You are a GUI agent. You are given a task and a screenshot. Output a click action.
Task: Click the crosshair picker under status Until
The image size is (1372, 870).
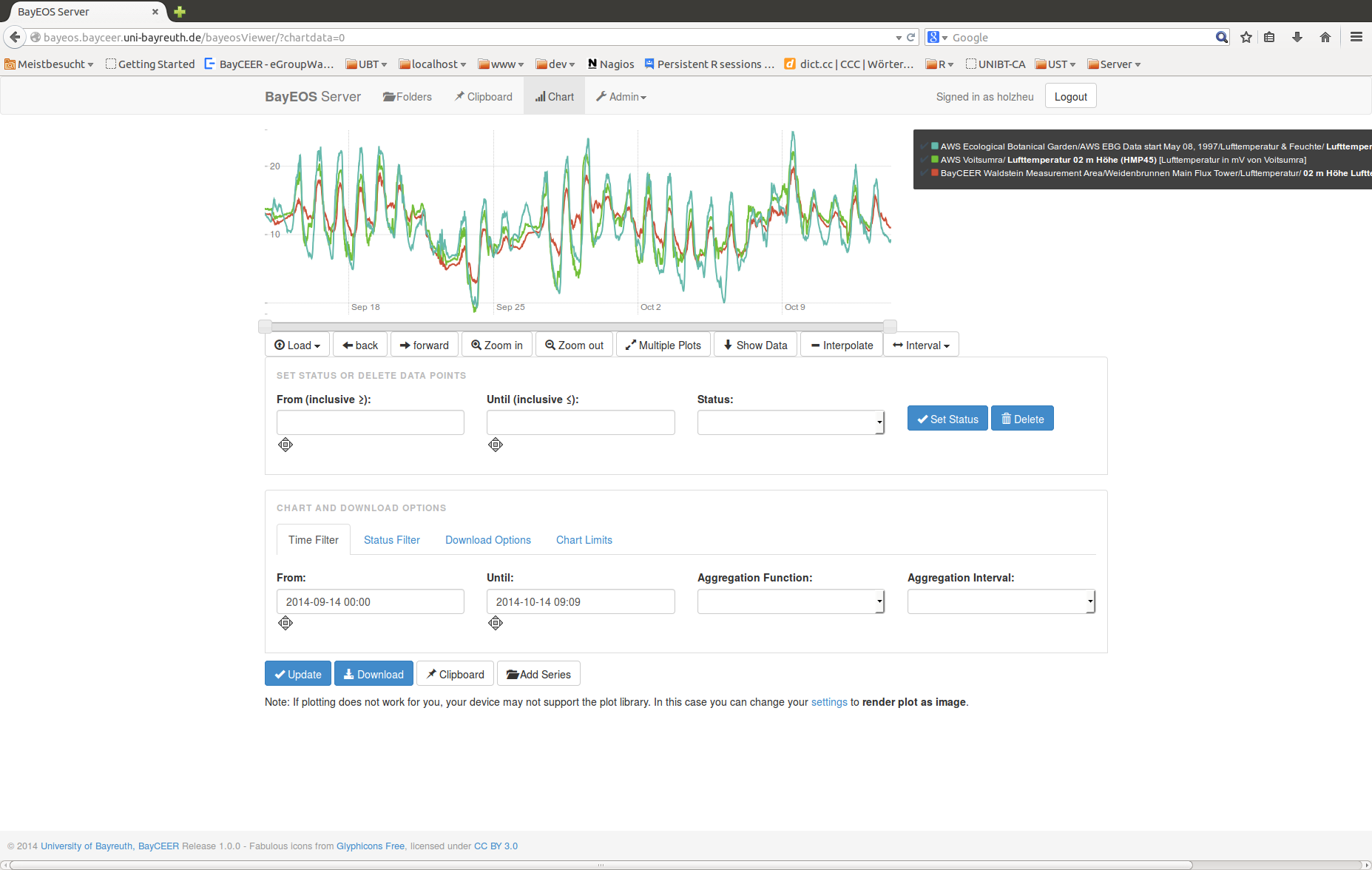pyautogui.click(x=496, y=445)
